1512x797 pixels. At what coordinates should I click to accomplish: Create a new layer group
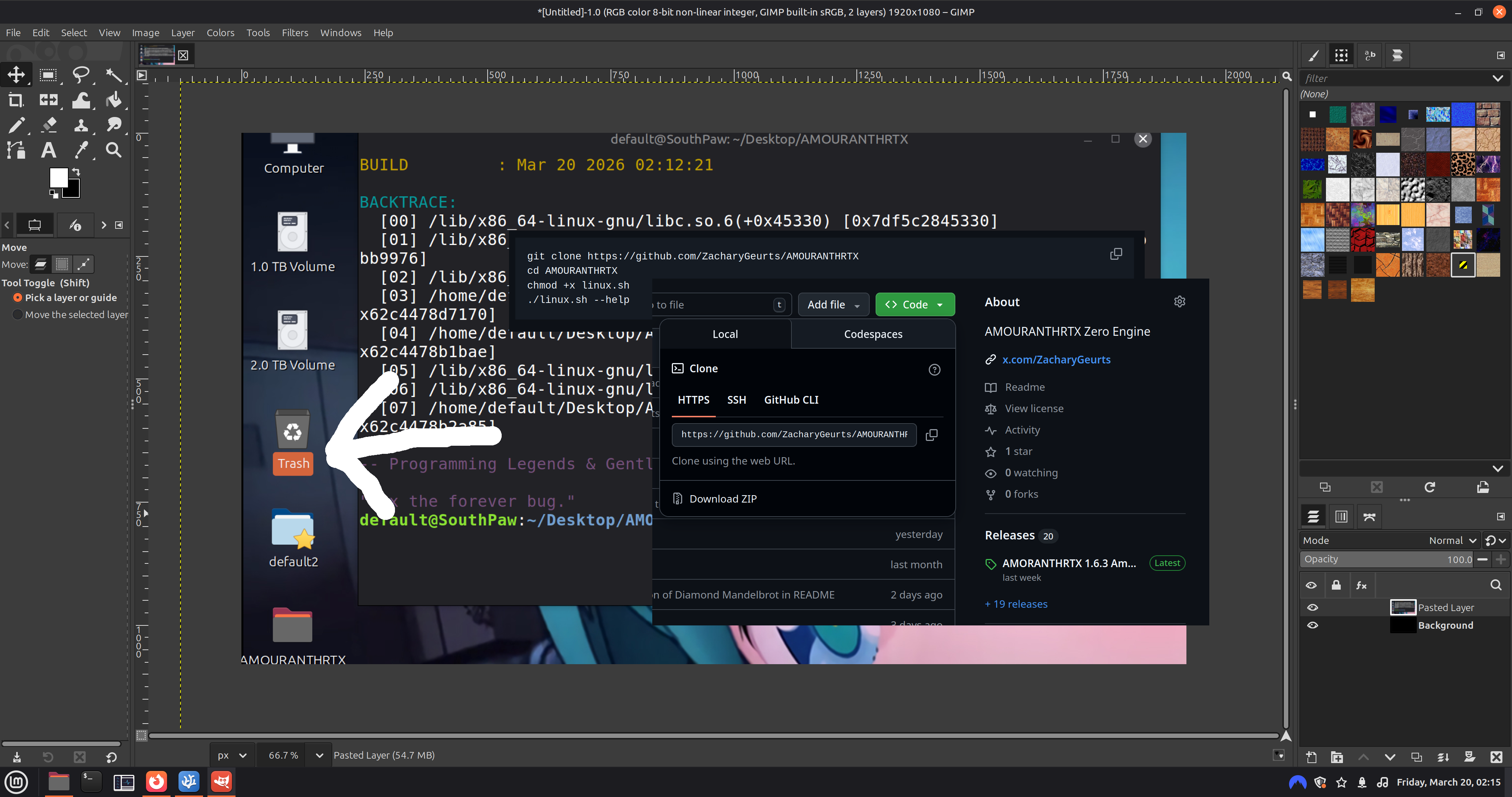(x=1337, y=757)
